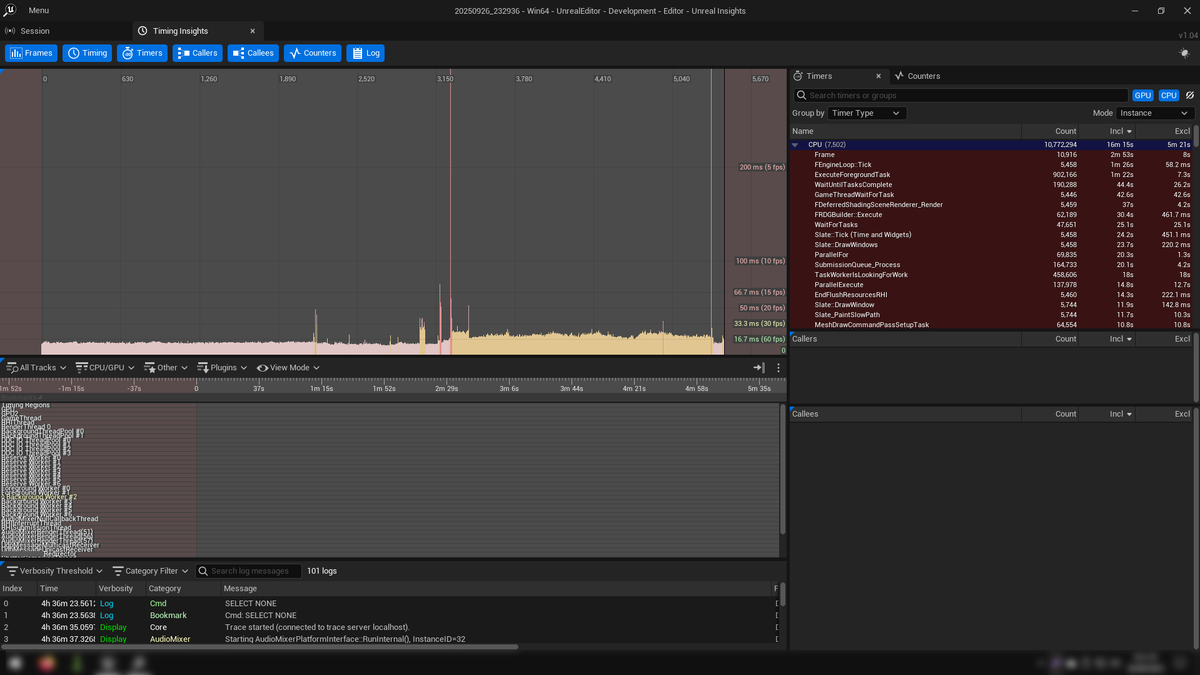Click the settings gear icon top-right
Viewport: 1200px width, 675px height.
point(1184,53)
